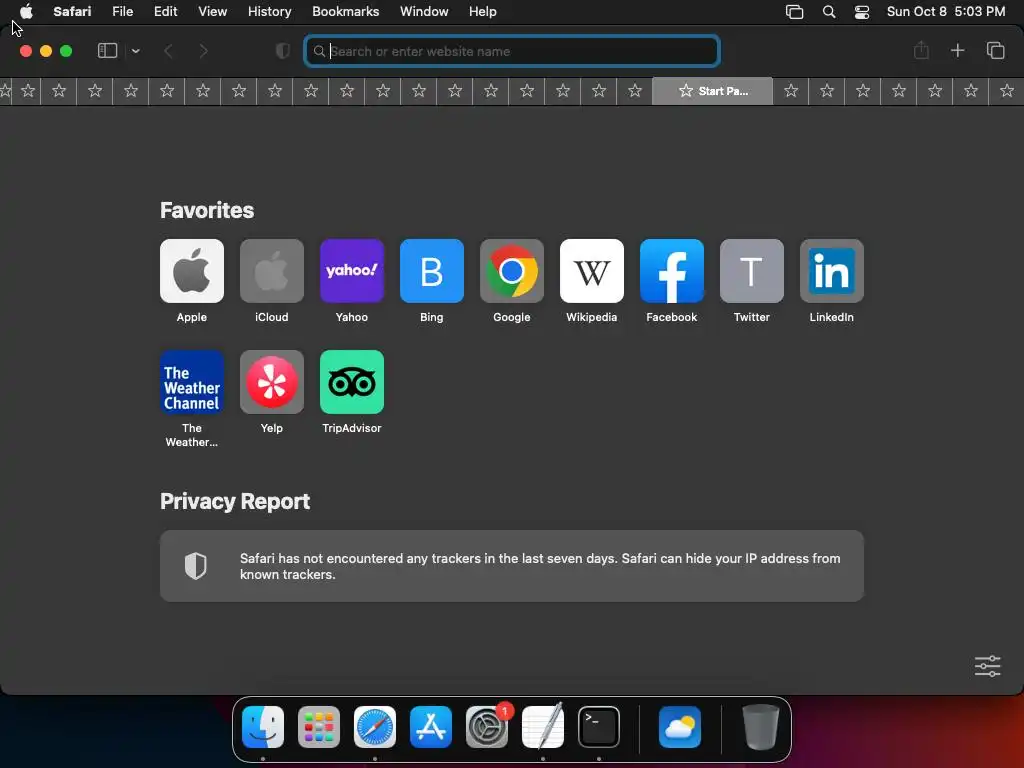Show the tab overview
Viewport: 1024px width, 768px height.
click(995, 50)
